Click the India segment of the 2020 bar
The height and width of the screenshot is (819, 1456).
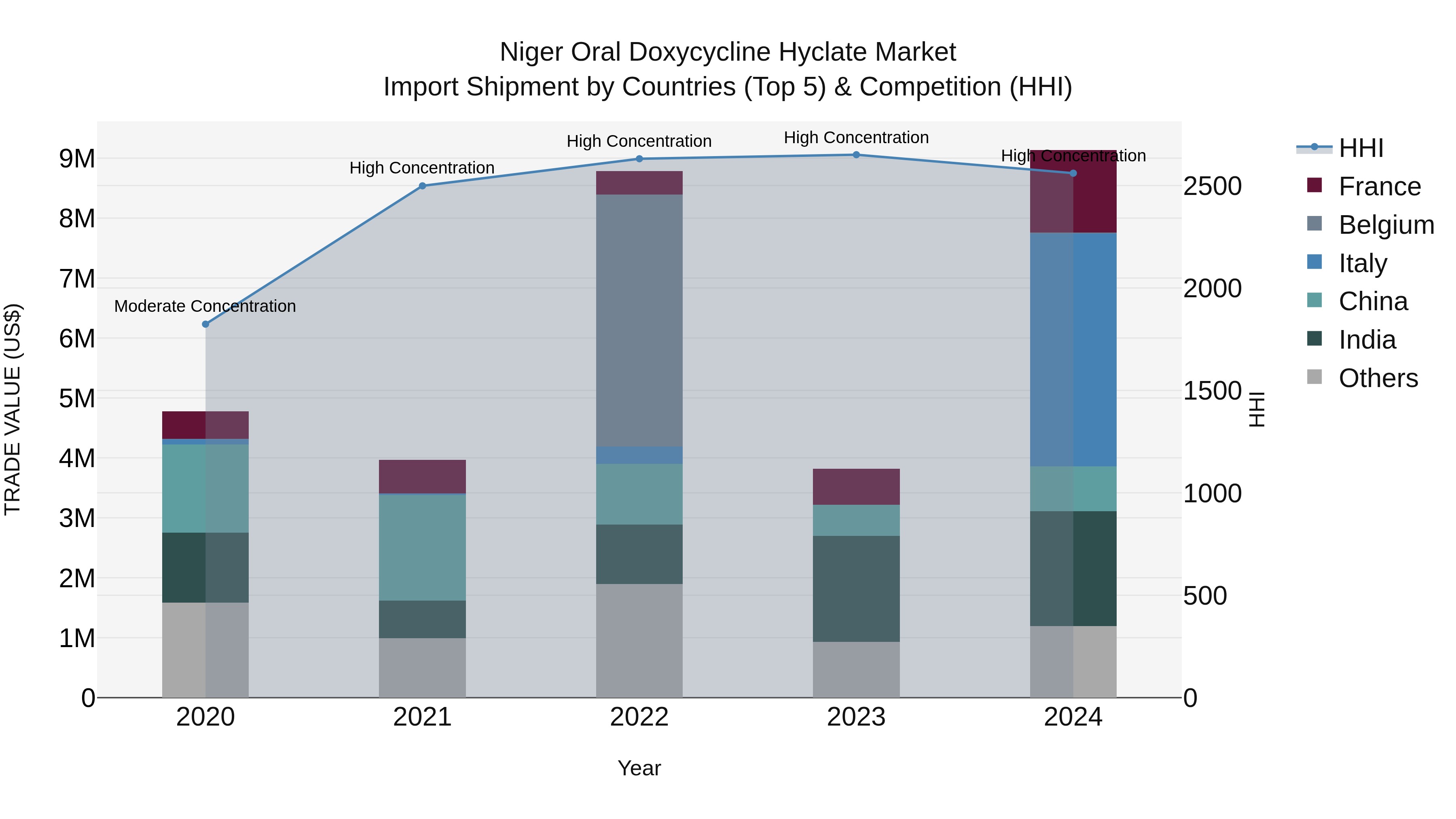[x=206, y=567]
